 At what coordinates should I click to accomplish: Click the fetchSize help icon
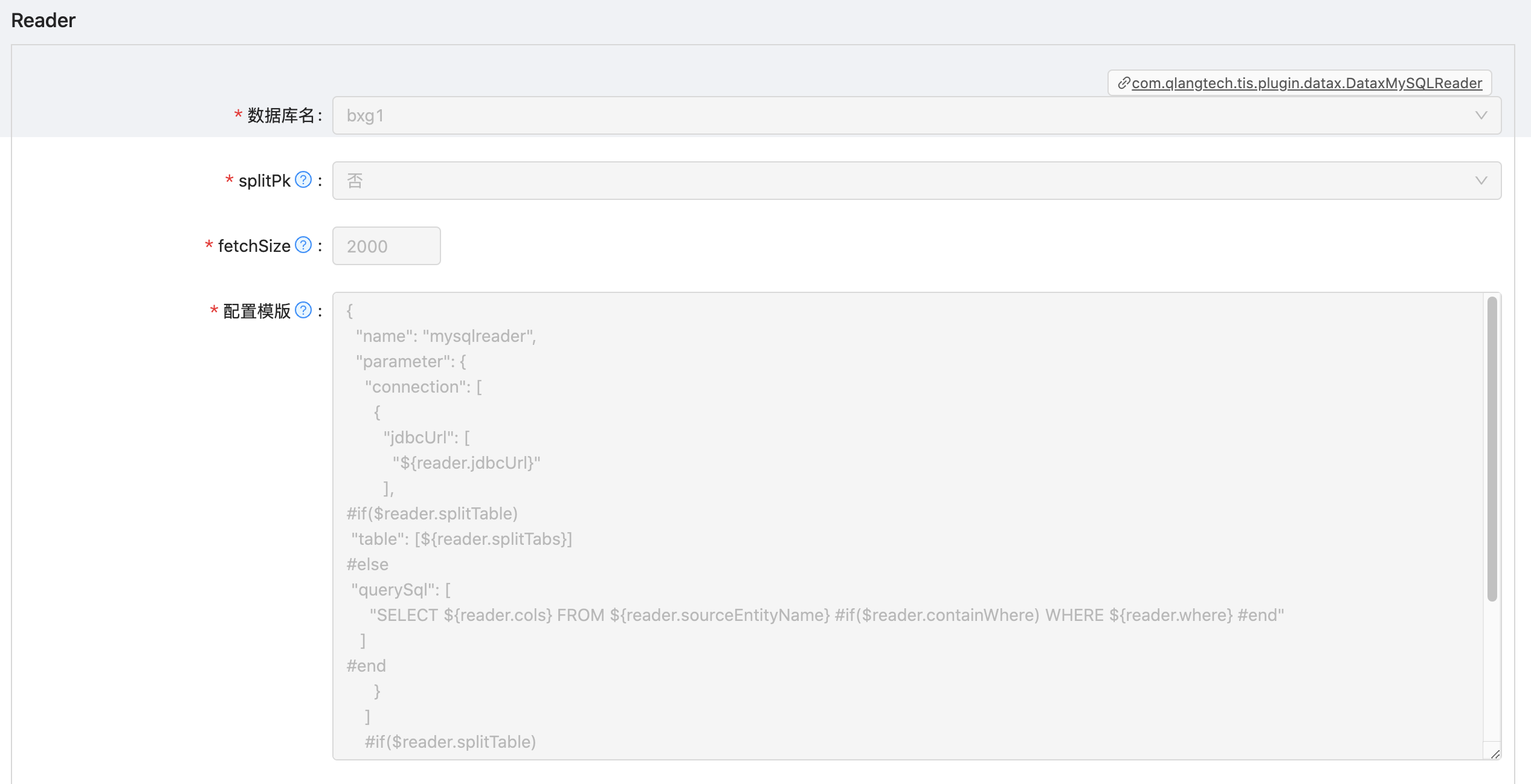[x=303, y=245]
